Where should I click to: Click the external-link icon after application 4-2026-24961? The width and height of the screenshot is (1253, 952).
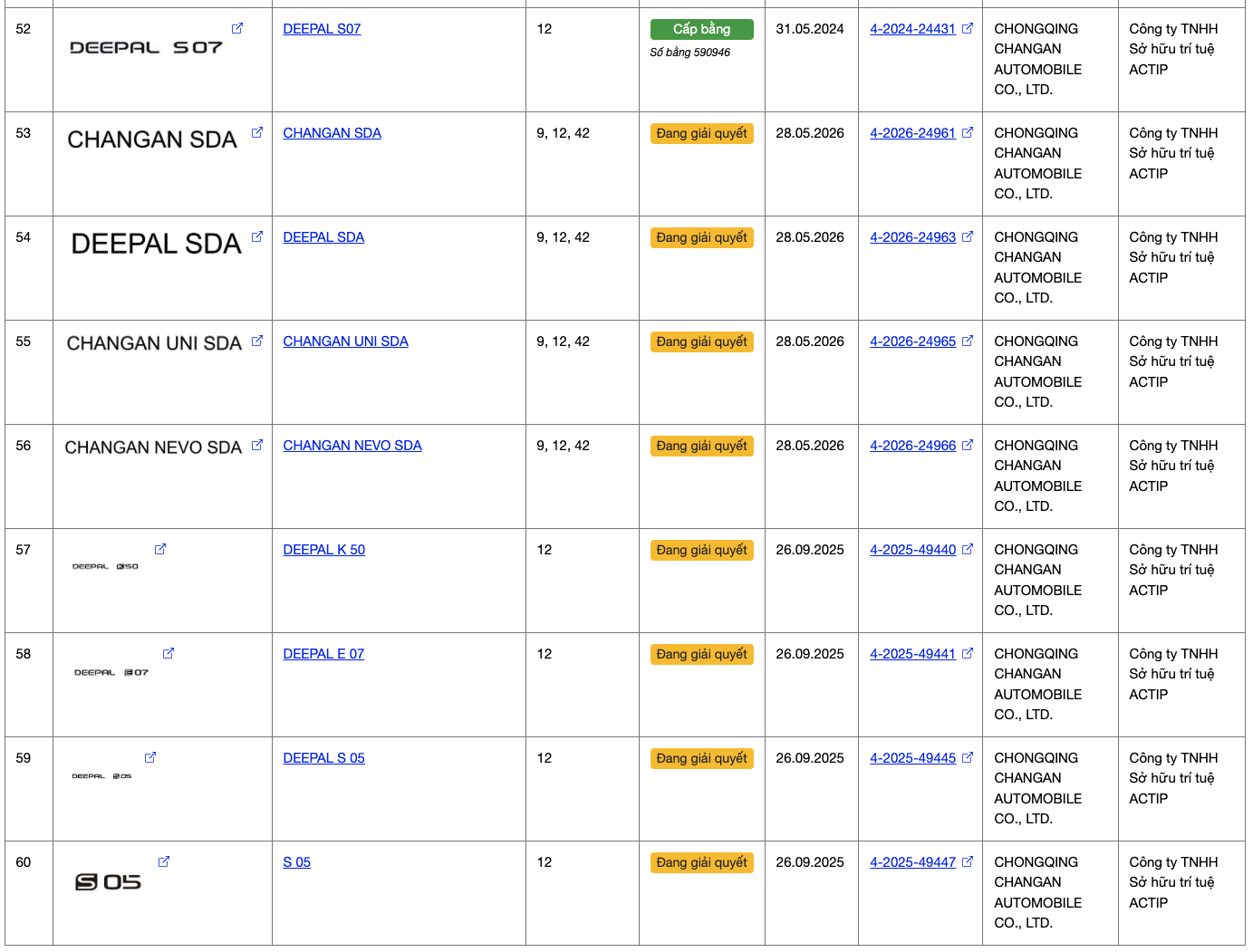point(968,132)
